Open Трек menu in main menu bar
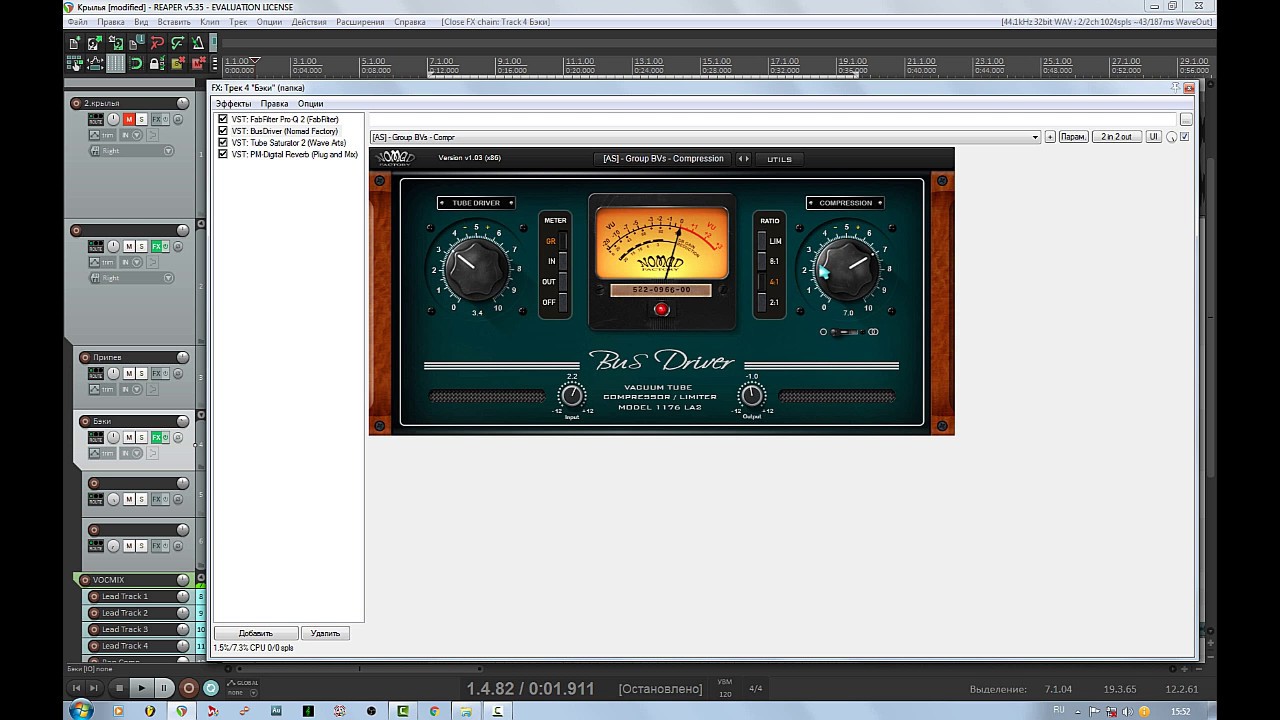The height and width of the screenshot is (720, 1280). [238, 22]
